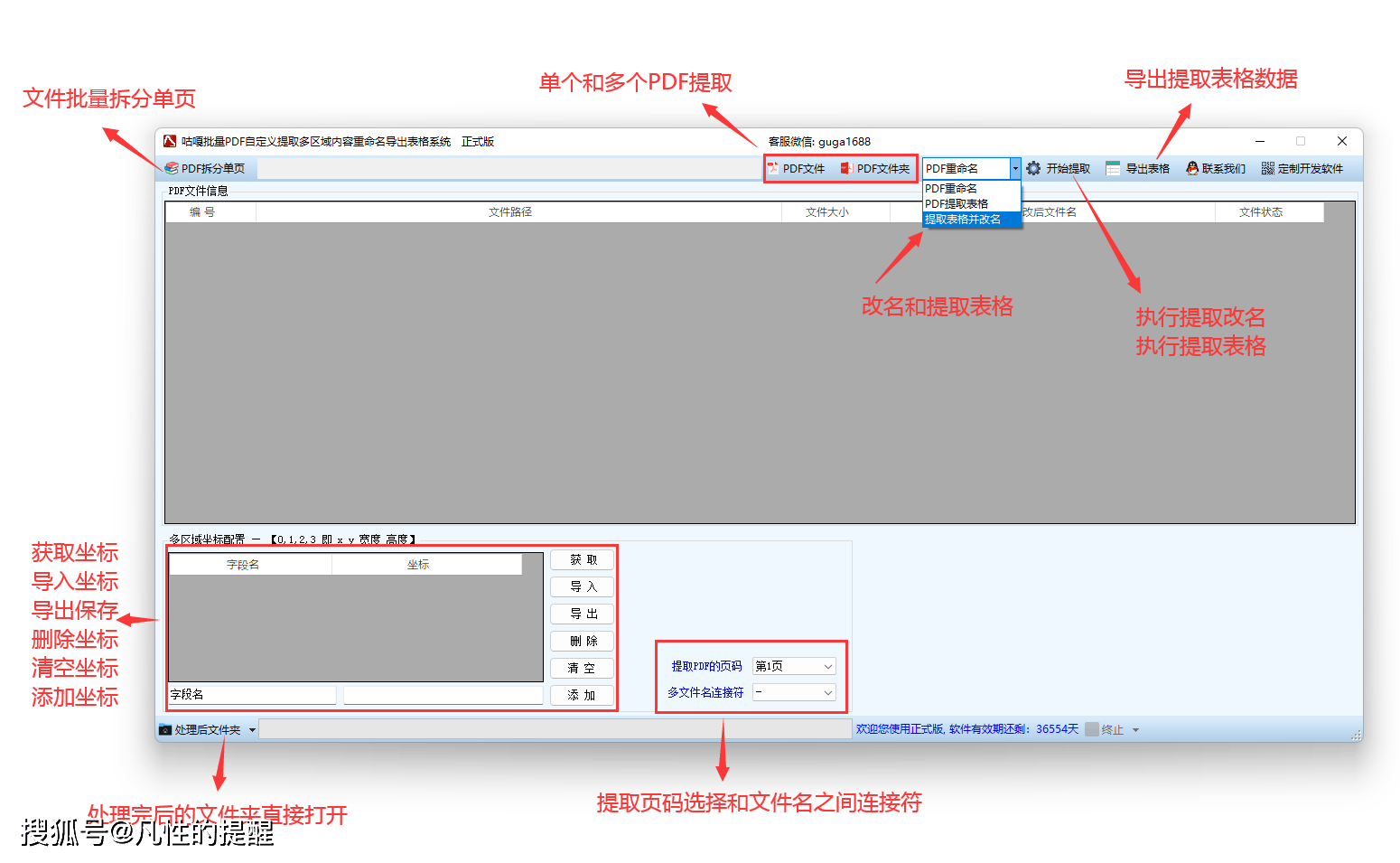Click the 导出表格 toolbar label

[x=1148, y=169]
